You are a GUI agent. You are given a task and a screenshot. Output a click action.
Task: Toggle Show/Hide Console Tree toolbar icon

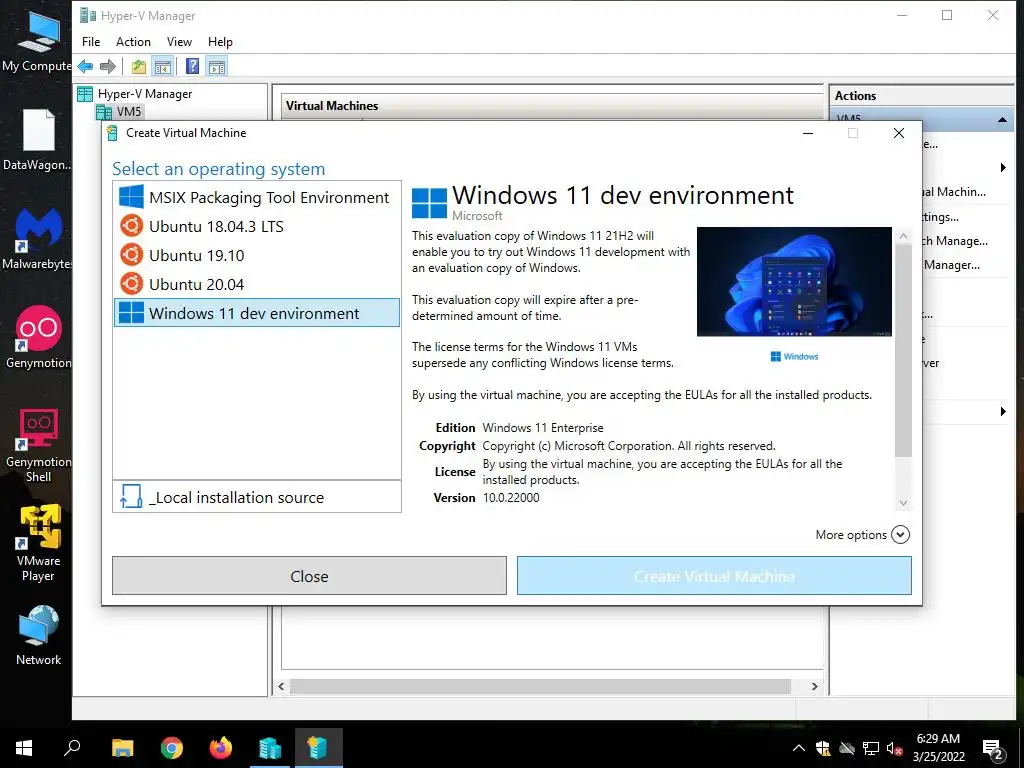162,66
